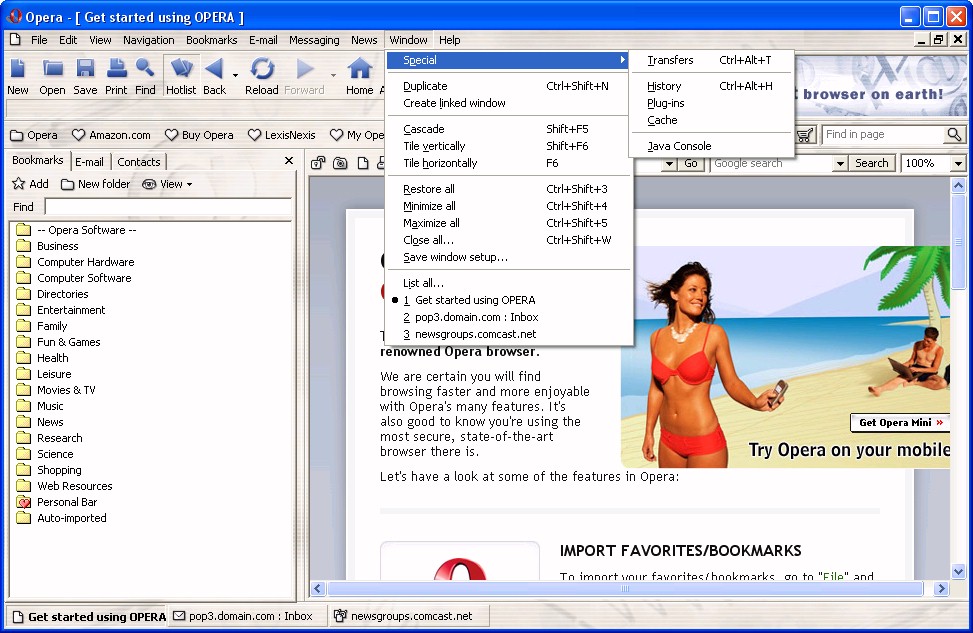Click the Save toolbar icon
This screenshot has width=973, height=633.
click(x=85, y=76)
